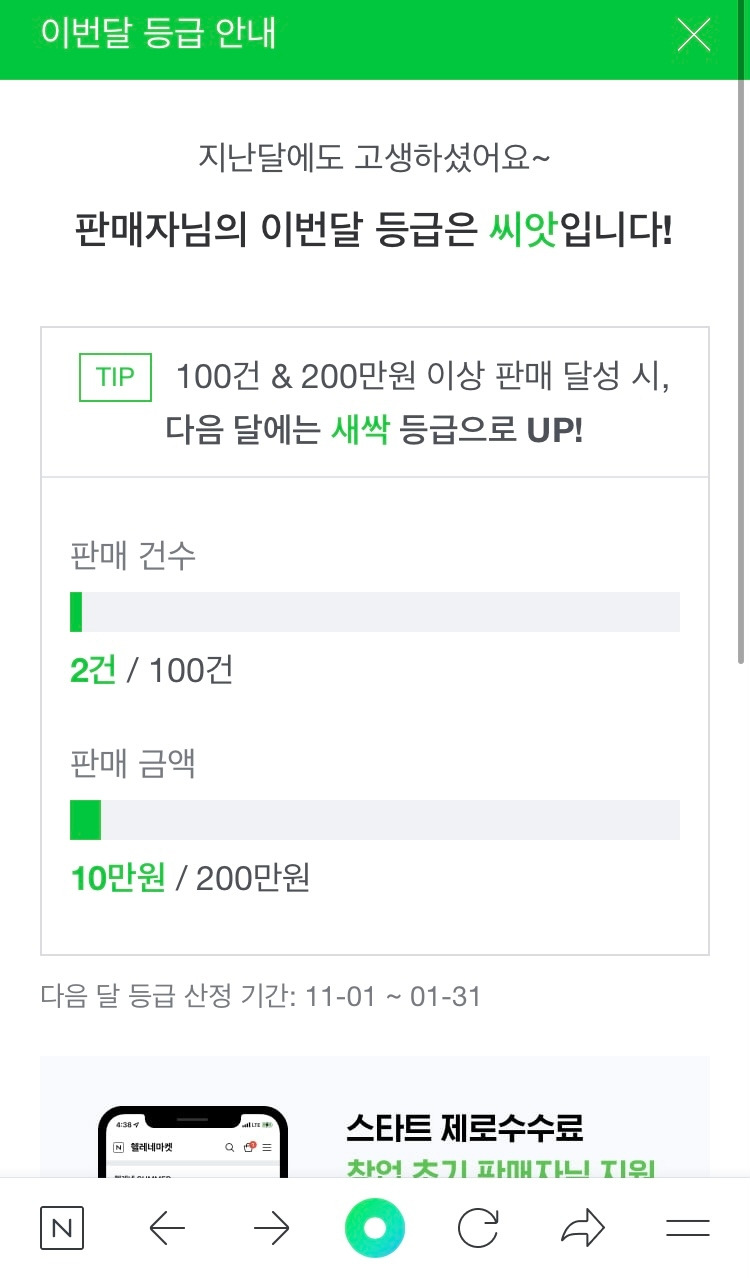Click the green TIP badge
Viewport: 750px width, 1278px height.
[x=115, y=378]
